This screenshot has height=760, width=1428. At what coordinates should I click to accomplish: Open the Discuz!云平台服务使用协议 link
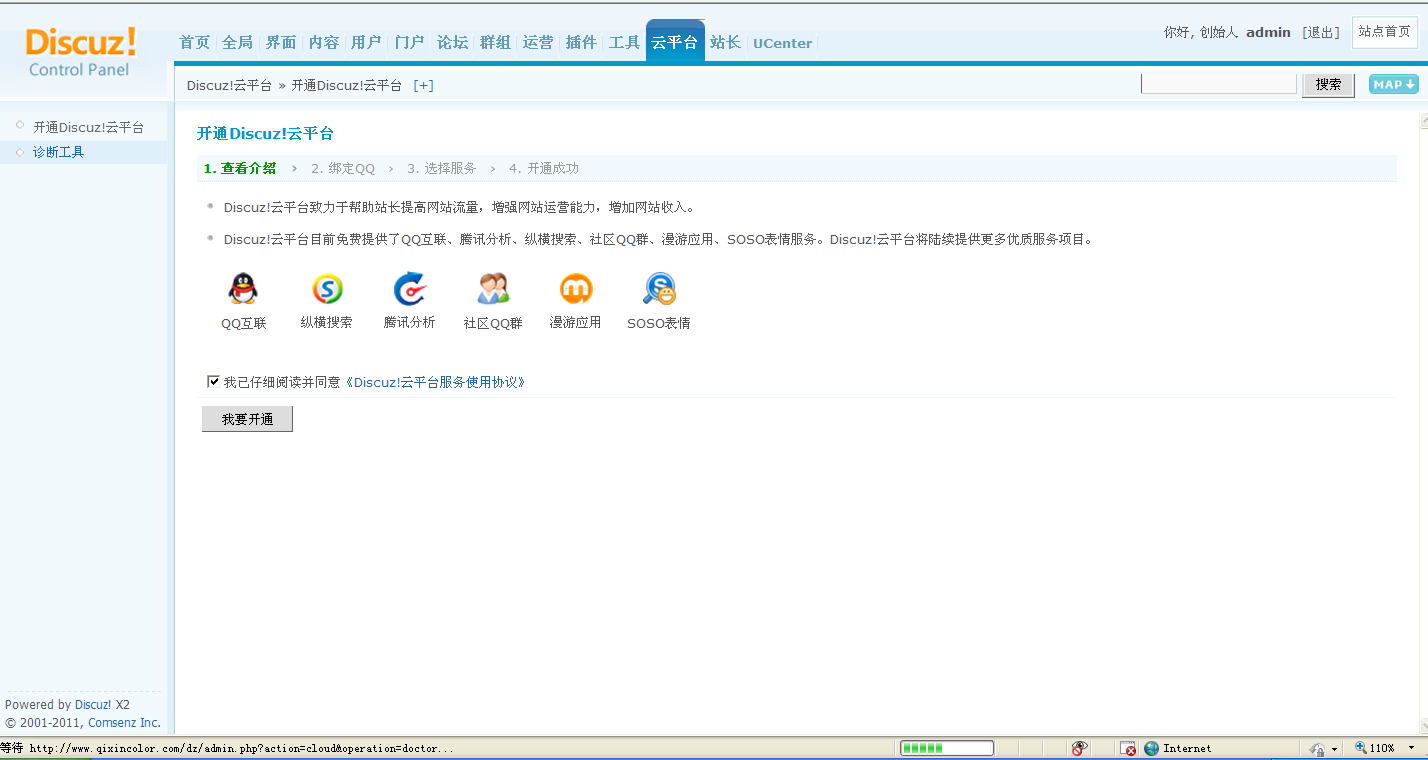click(435, 382)
